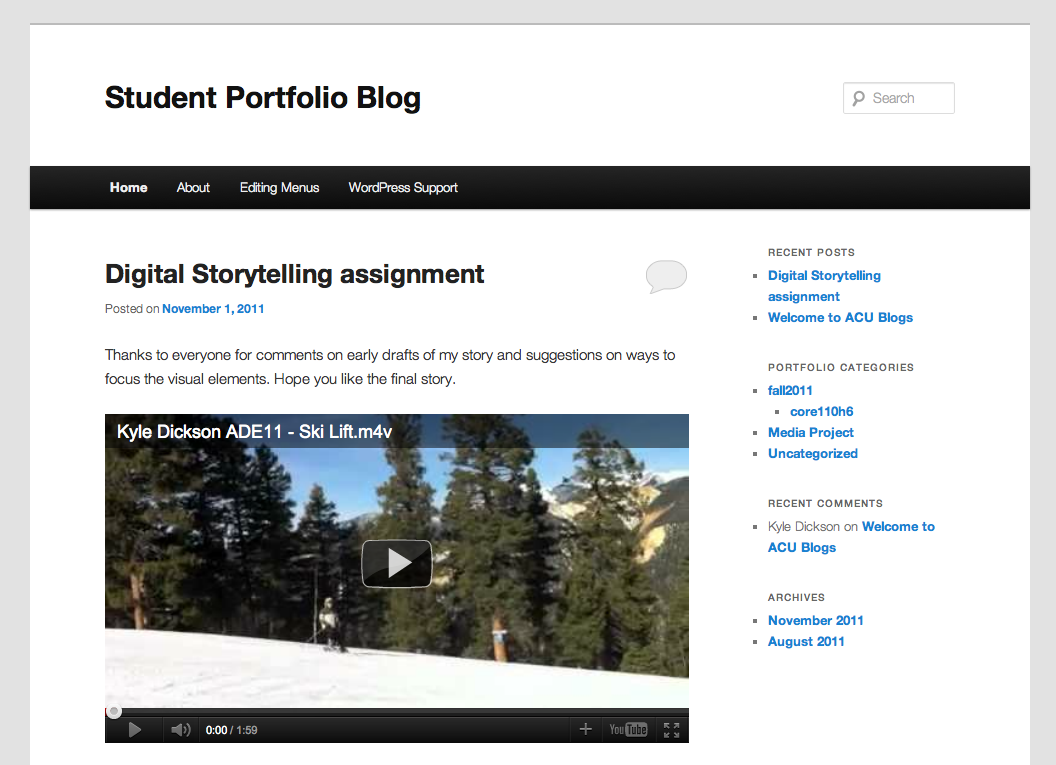Enter fullscreen using the expand icon
The width and height of the screenshot is (1056, 765).
(x=671, y=730)
